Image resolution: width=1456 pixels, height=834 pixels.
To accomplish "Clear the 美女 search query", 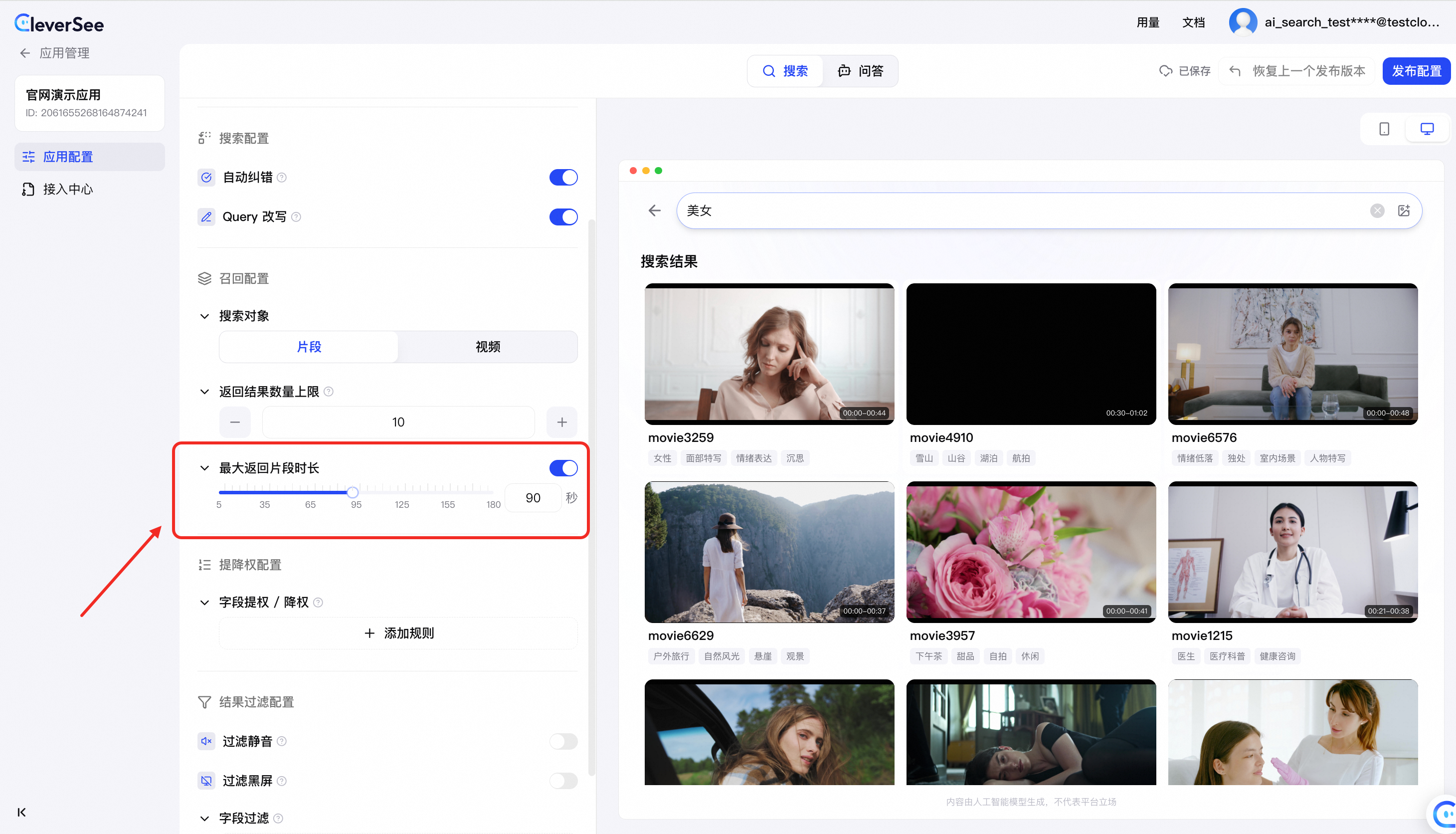I will [1377, 211].
